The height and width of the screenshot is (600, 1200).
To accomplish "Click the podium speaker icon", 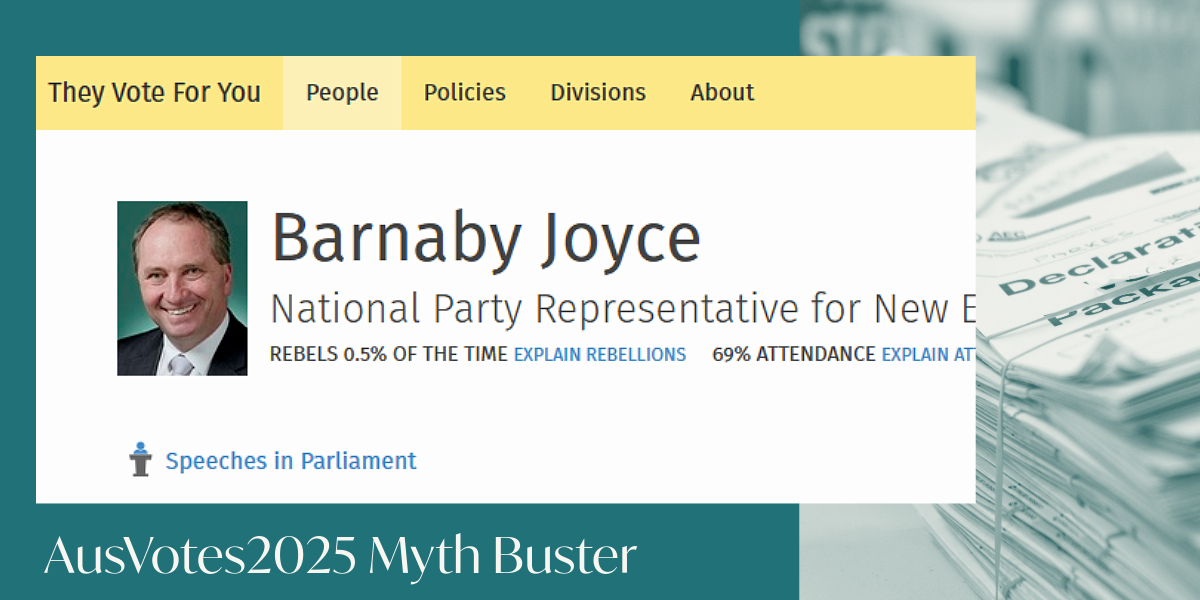I will coord(140,460).
